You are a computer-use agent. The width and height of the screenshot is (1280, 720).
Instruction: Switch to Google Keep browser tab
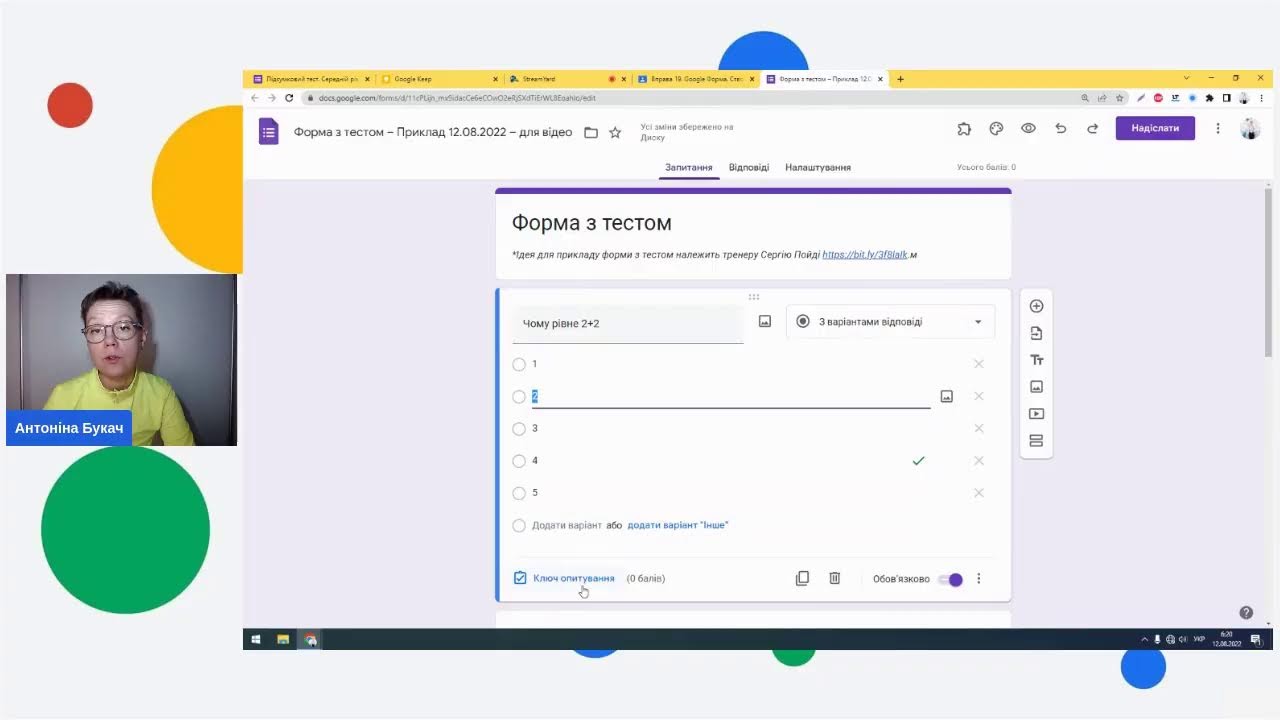[438, 79]
